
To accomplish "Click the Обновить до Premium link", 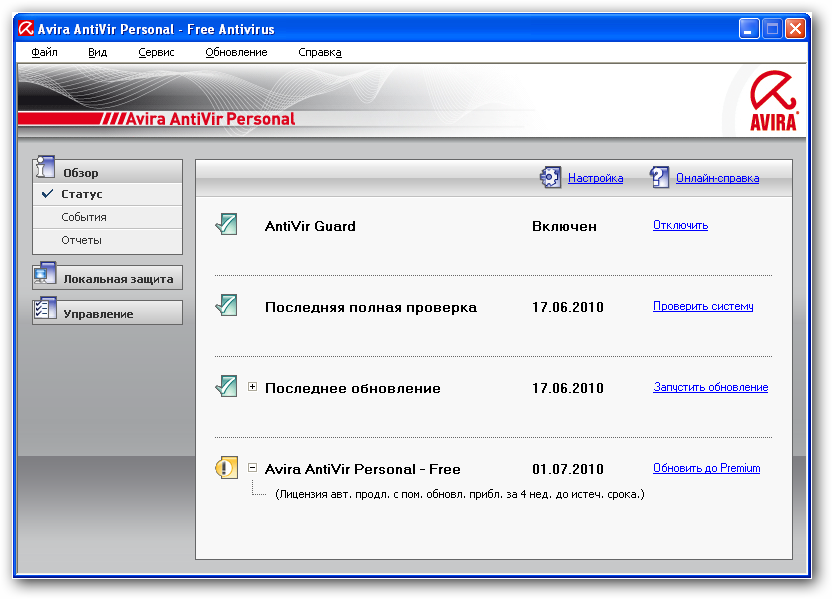I will pyautogui.click(x=706, y=468).
